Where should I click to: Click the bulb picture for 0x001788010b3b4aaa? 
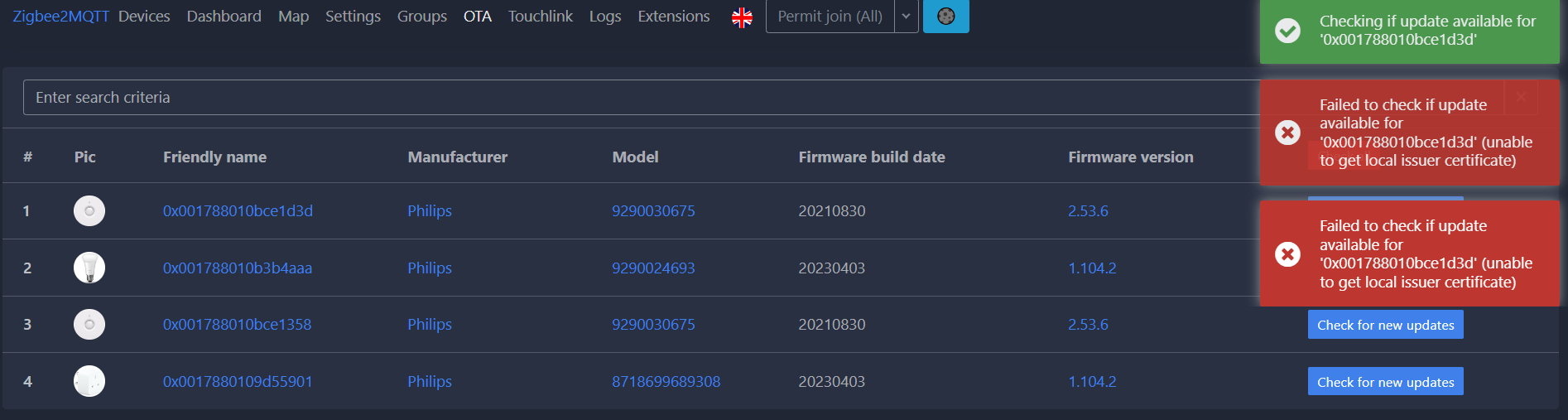pyautogui.click(x=89, y=268)
